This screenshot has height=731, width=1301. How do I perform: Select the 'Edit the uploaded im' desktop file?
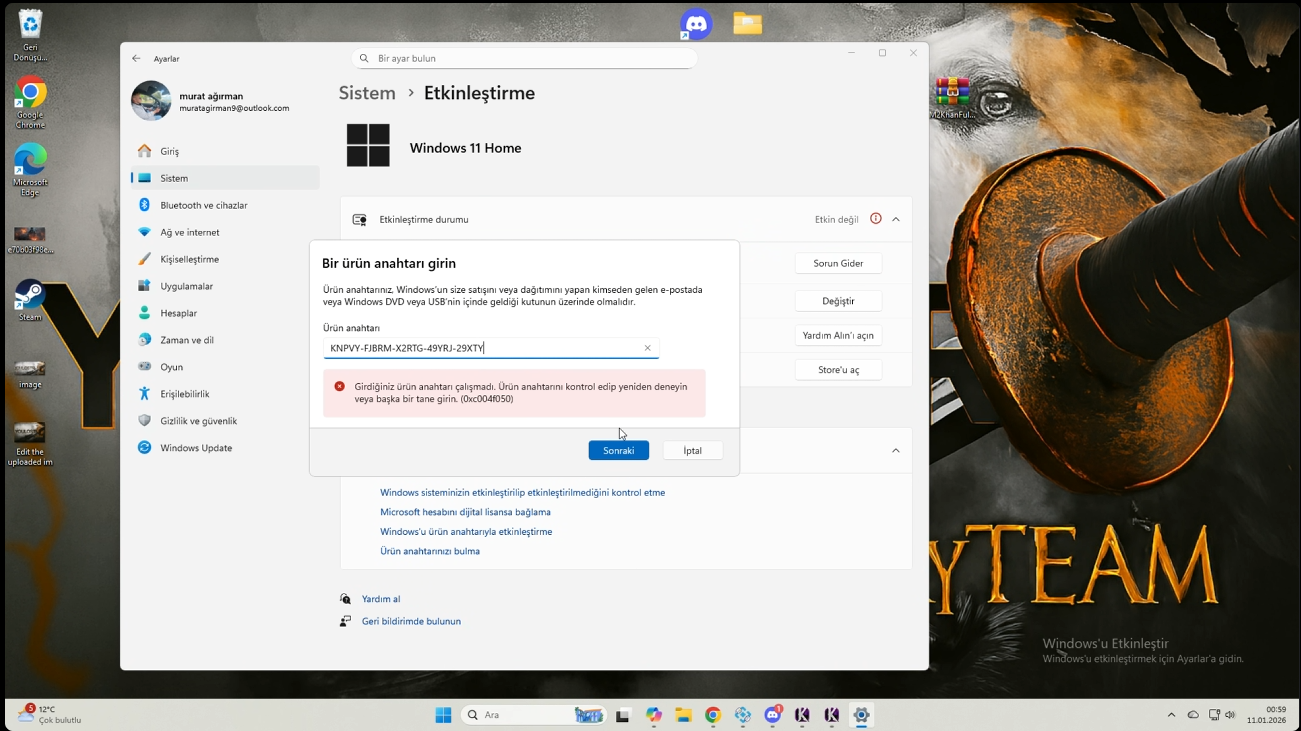[x=30, y=445]
